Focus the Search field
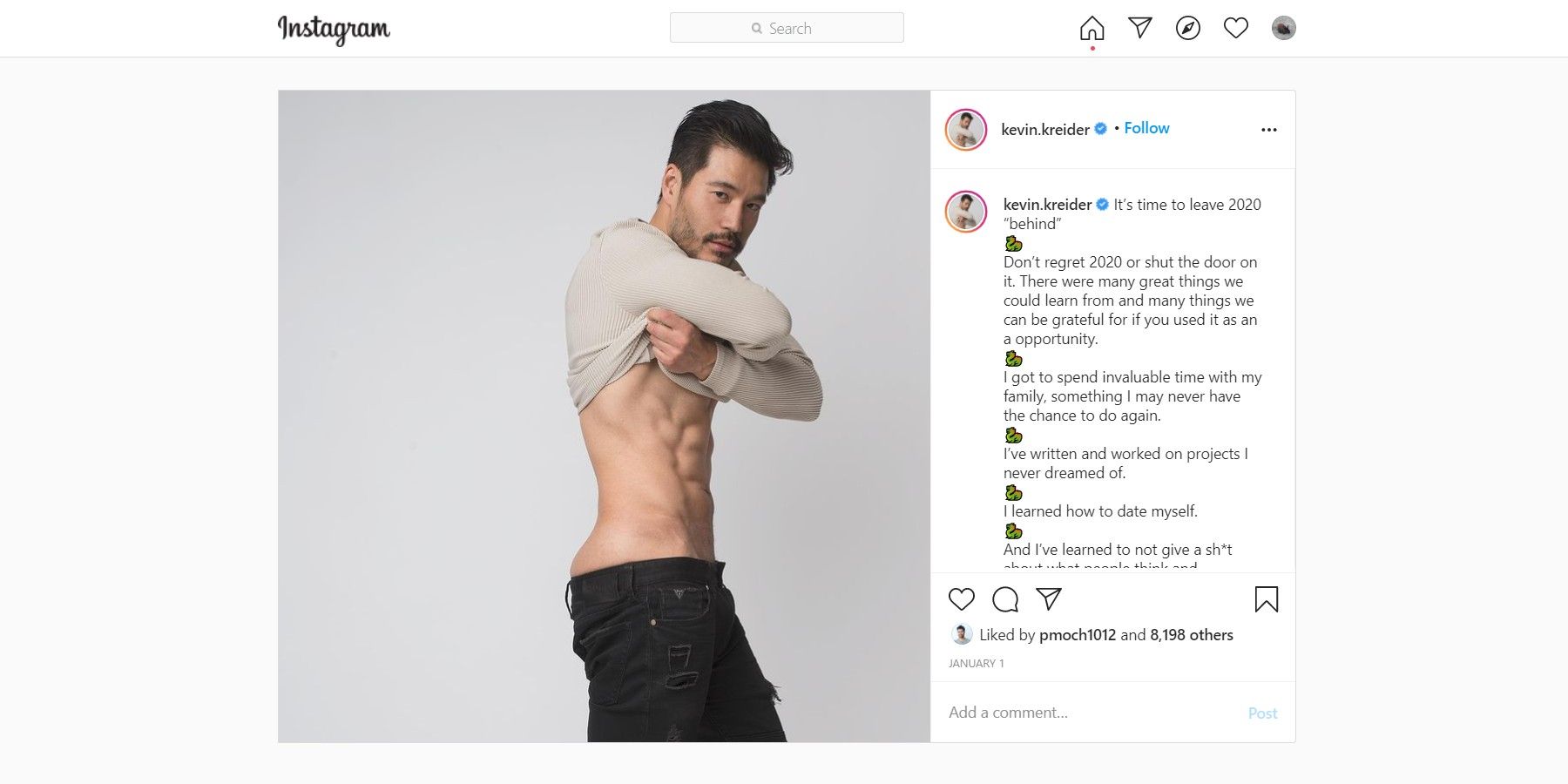This screenshot has width=1568, height=784. coord(787,28)
